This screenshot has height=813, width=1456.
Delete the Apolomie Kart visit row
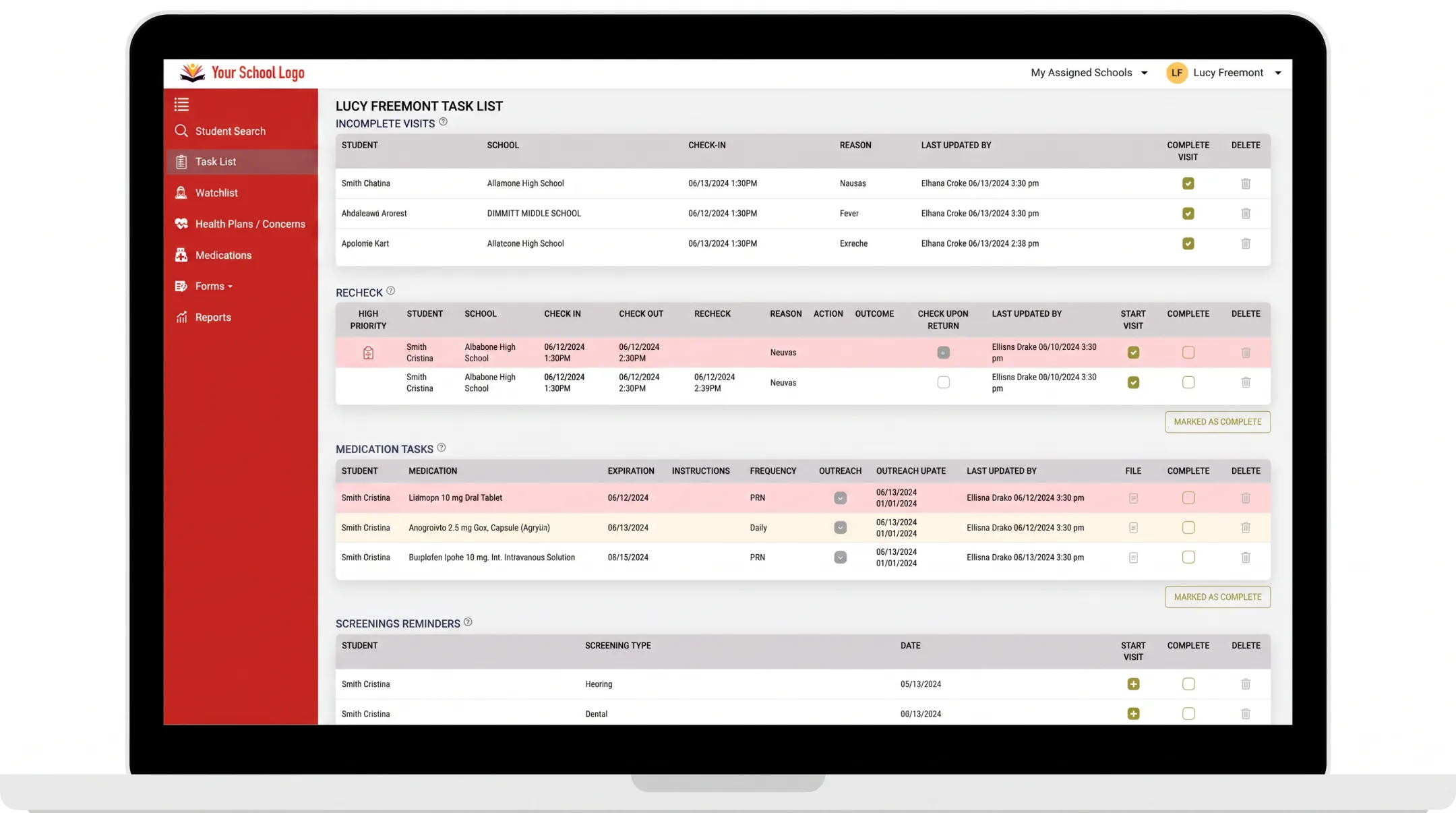1246,243
